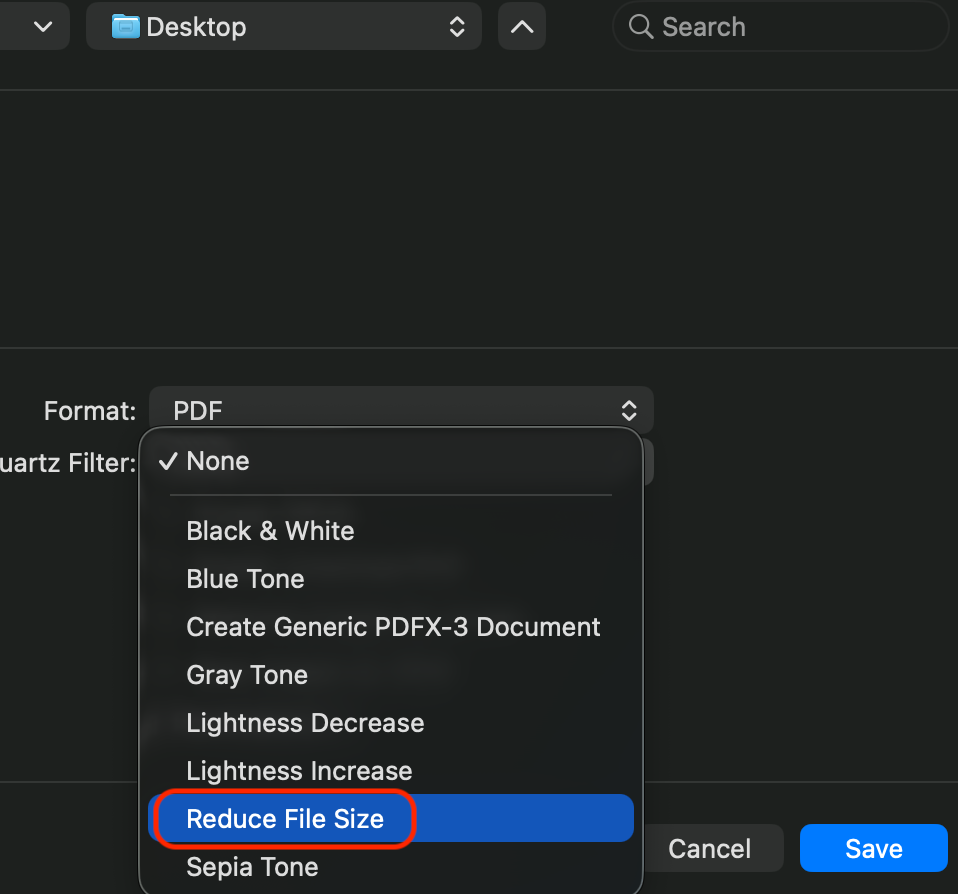The height and width of the screenshot is (894, 958).
Task: Pick the Gray Tone filter
Action: (x=247, y=675)
